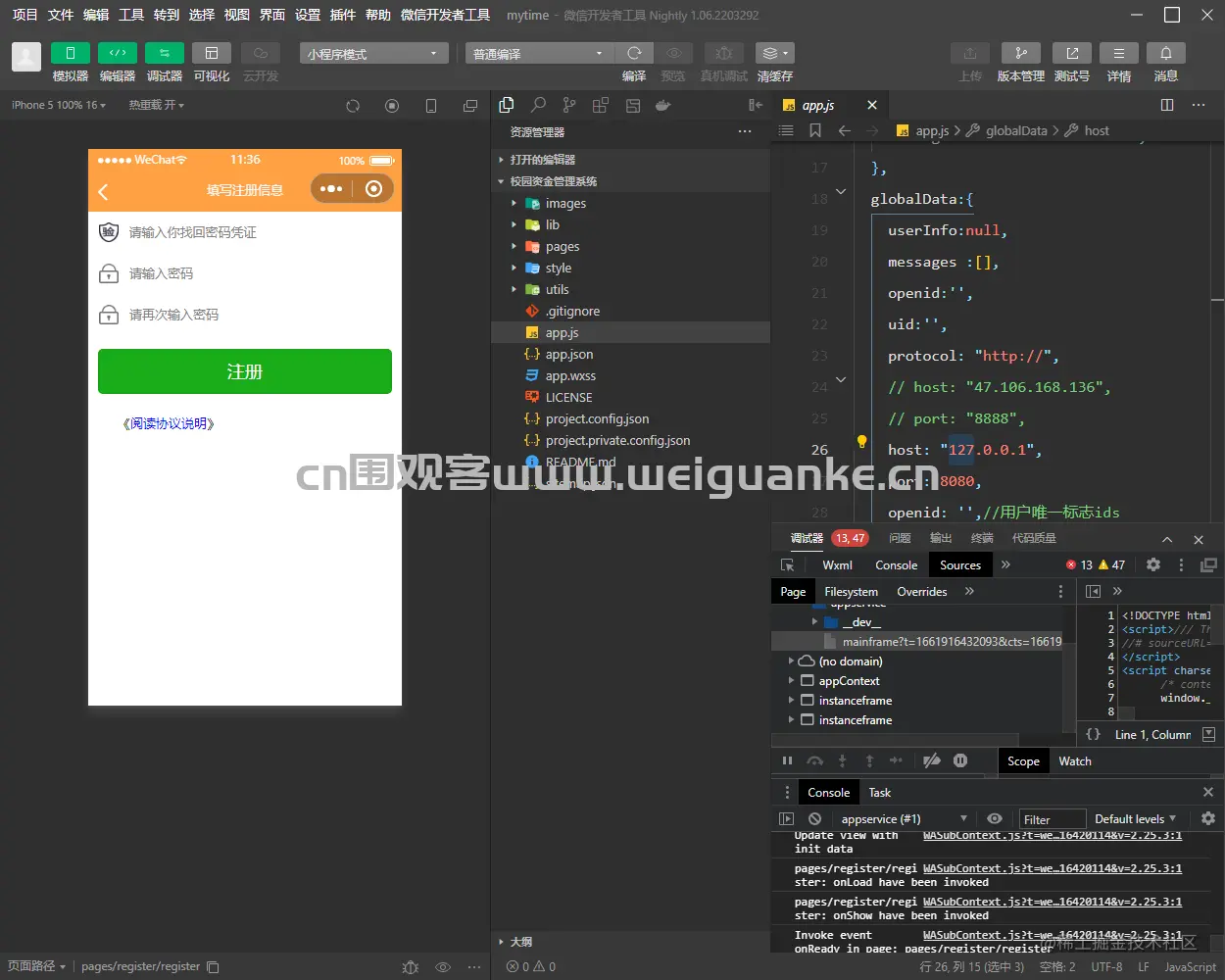Split the editor with split icon
Image resolution: width=1225 pixels, height=980 pixels.
1167,105
